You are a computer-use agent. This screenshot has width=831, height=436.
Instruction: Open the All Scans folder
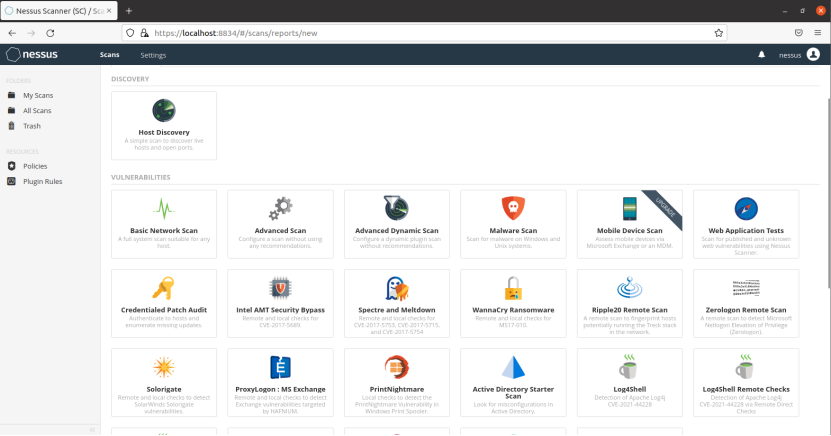[x=37, y=110]
